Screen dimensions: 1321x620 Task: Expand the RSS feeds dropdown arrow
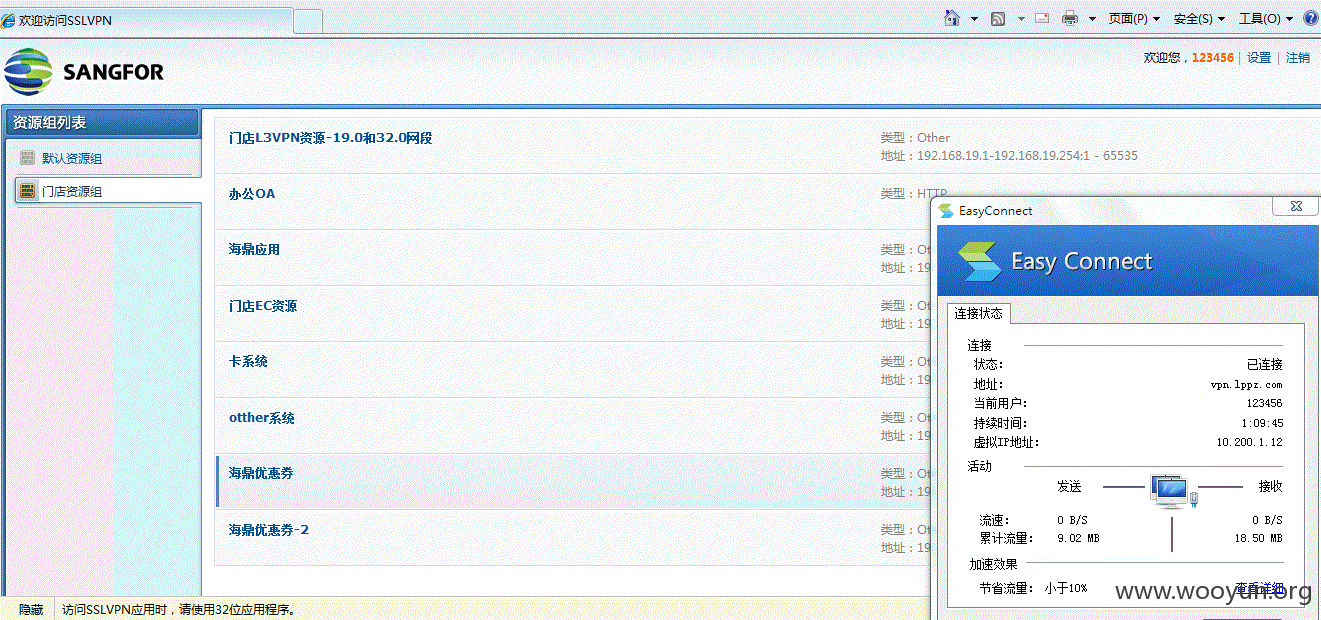point(1021,19)
